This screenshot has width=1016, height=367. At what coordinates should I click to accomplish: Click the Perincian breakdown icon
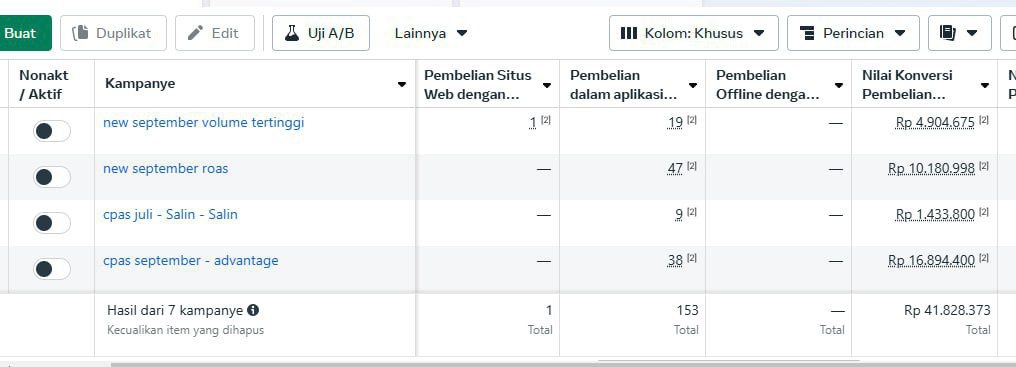(x=807, y=33)
